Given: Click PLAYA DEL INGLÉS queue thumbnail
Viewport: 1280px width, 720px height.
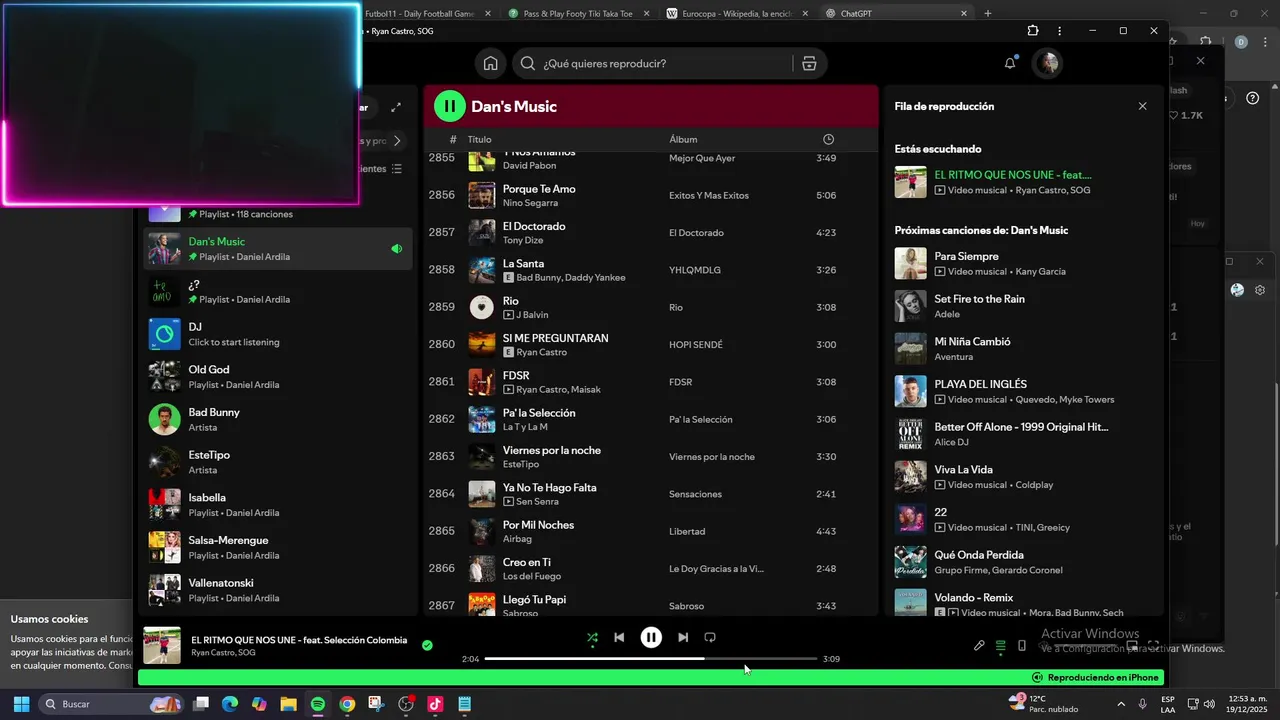Looking at the screenshot, I should tap(910, 392).
